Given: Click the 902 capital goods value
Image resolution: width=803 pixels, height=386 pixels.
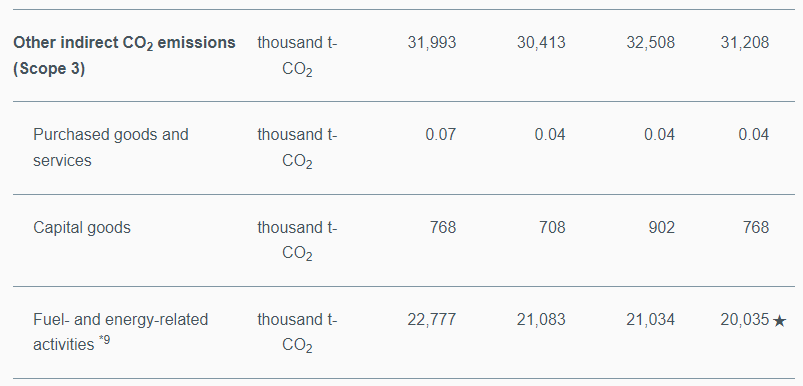Looking at the screenshot, I should coord(662,227).
